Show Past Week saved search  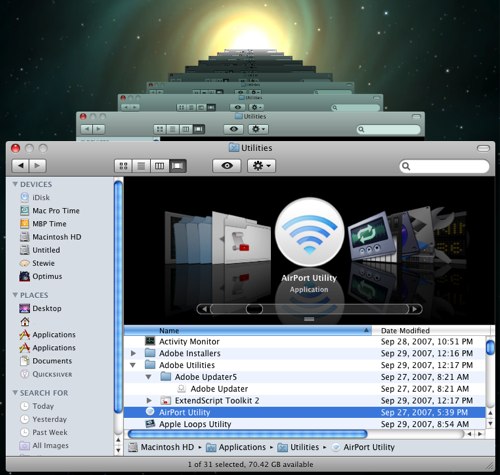44,432
